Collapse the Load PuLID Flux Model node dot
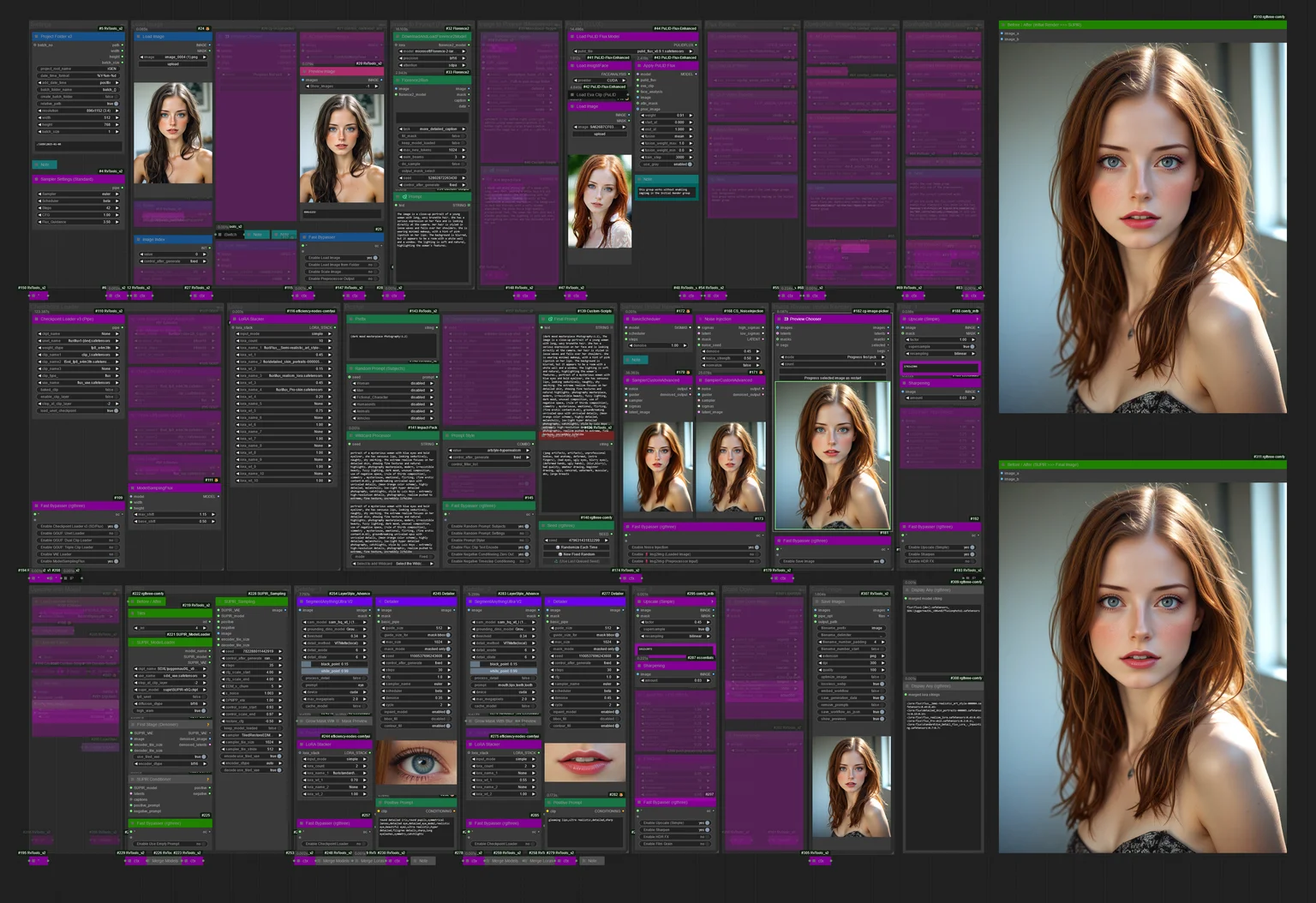The width and height of the screenshot is (1316, 903). coord(573,37)
